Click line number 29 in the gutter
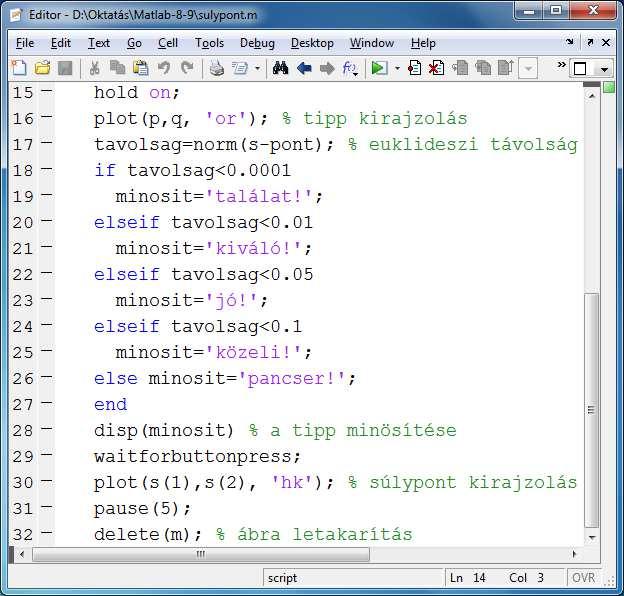The image size is (624, 596). pos(23,456)
